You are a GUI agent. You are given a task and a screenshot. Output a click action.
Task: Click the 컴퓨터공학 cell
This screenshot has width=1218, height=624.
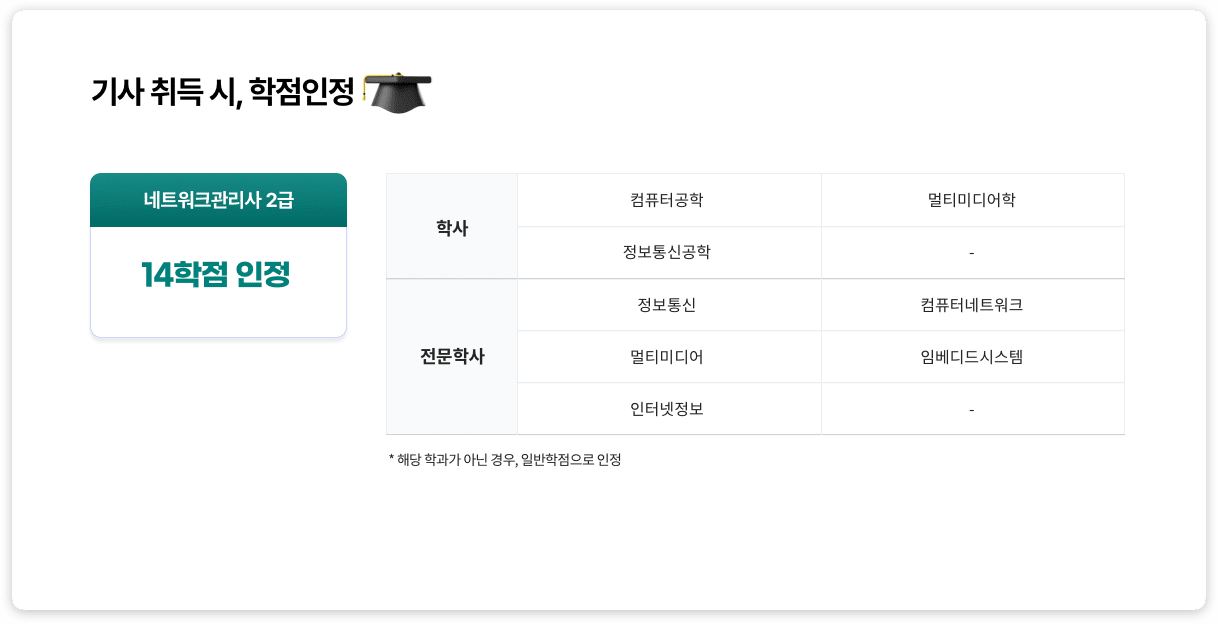point(667,200)
